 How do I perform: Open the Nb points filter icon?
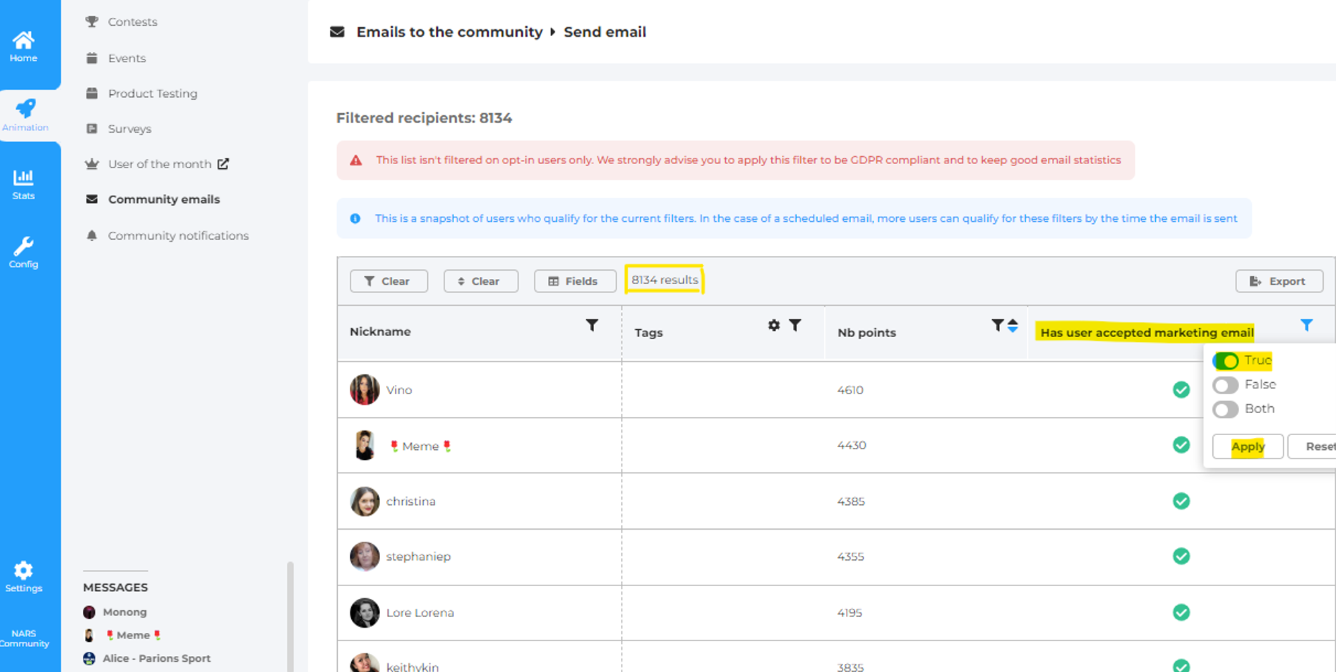point(997,325)
